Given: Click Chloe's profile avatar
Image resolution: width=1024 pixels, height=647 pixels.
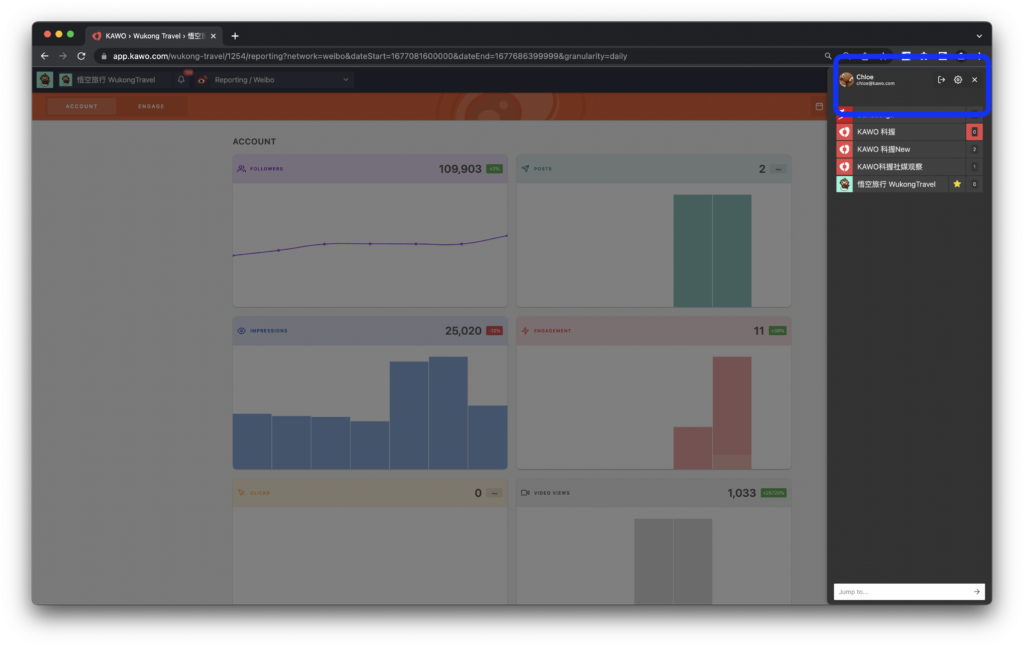Looking at the screenshot, I should pyautogui.click(x=846, y=80).
